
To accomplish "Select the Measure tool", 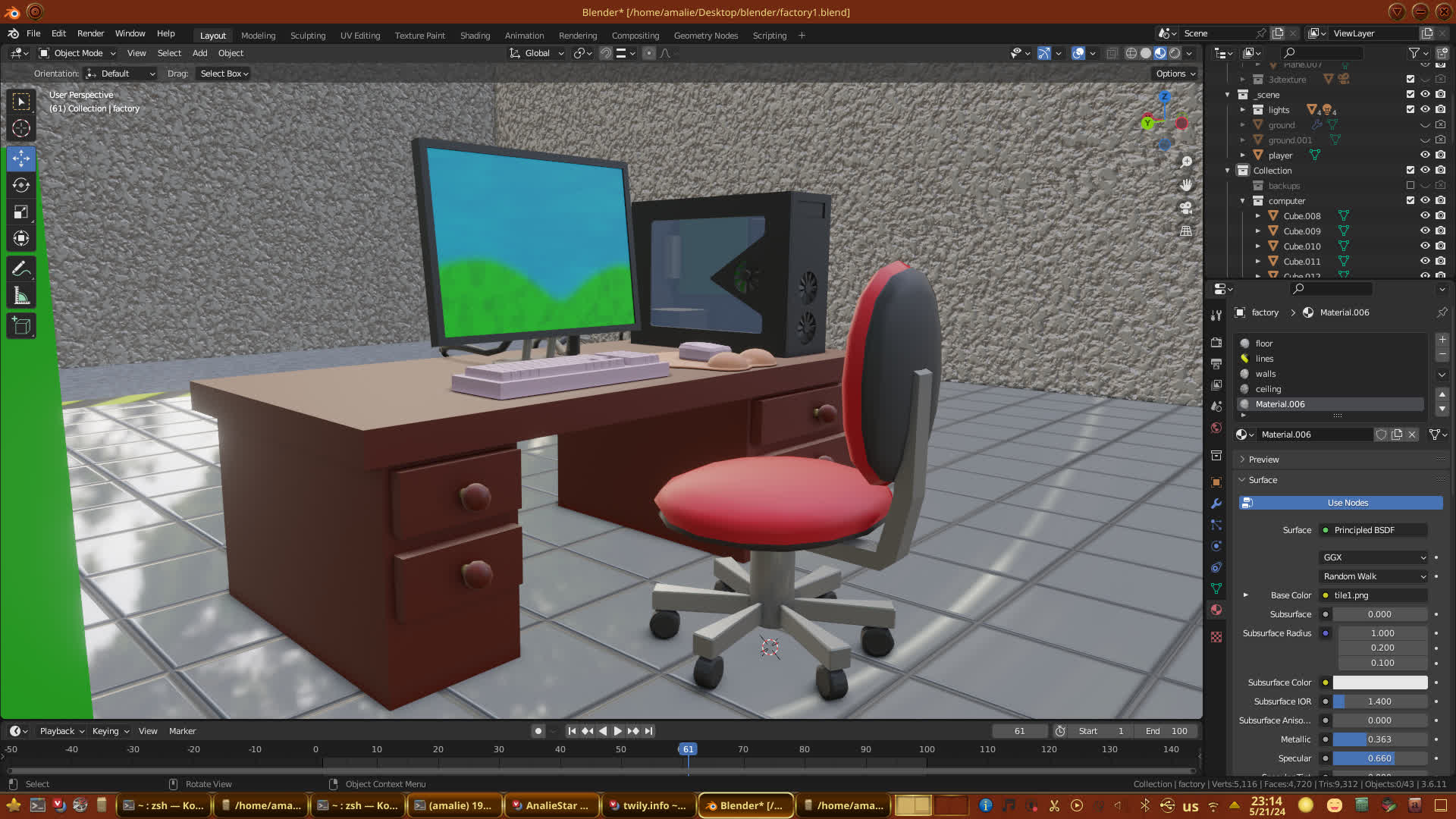I will tap(21, 297).
